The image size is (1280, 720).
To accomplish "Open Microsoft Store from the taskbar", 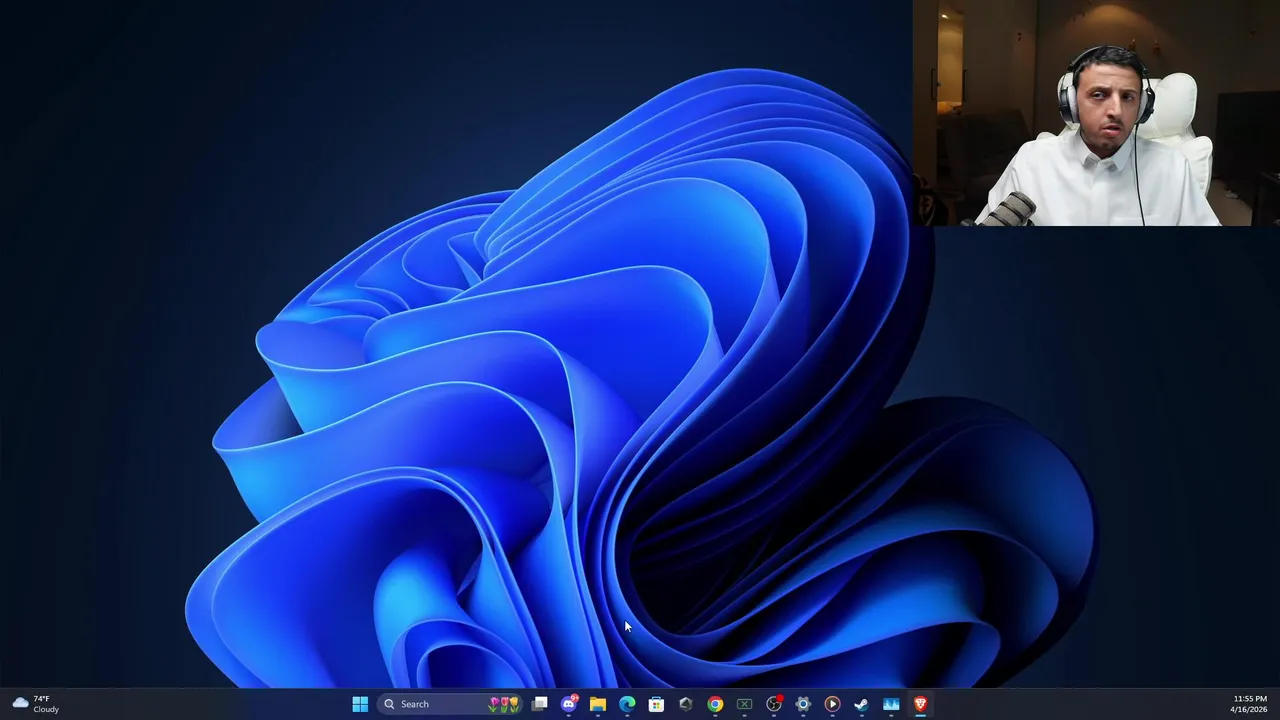I will coord(656,704).
